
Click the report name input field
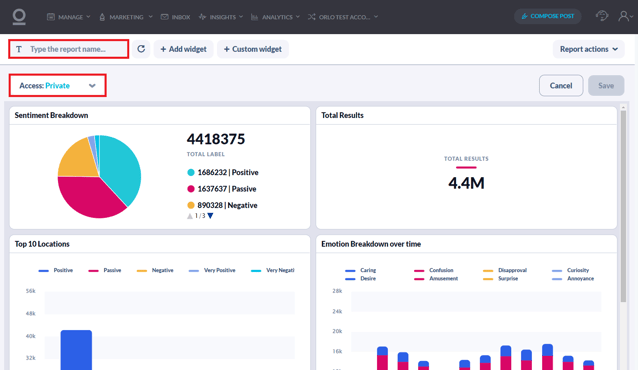[69, 49]
